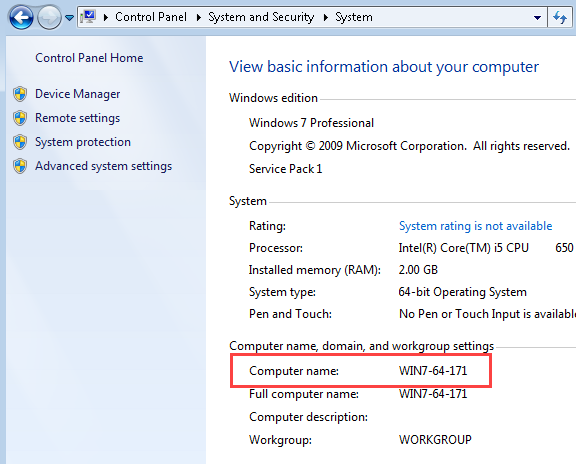Click the 'Service Pack 1' text
Viewport: 576px width, 464px height.
285,169
